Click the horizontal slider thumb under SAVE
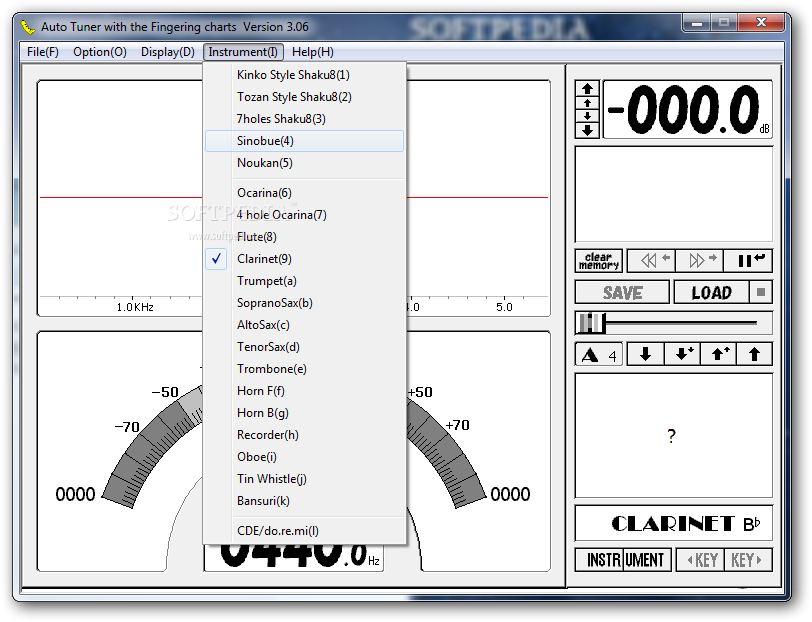This screenshot has width=812, height=622. tap(590, 323)
